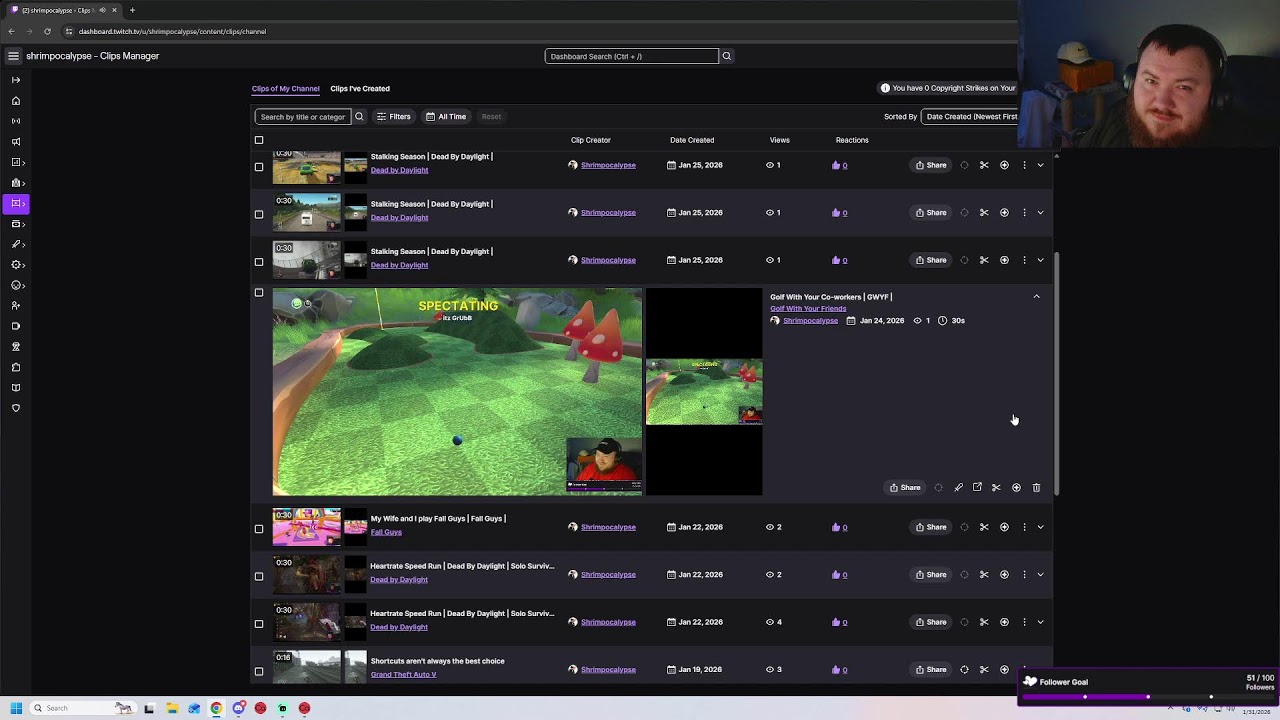Click the browser reload button

point(47,31)
